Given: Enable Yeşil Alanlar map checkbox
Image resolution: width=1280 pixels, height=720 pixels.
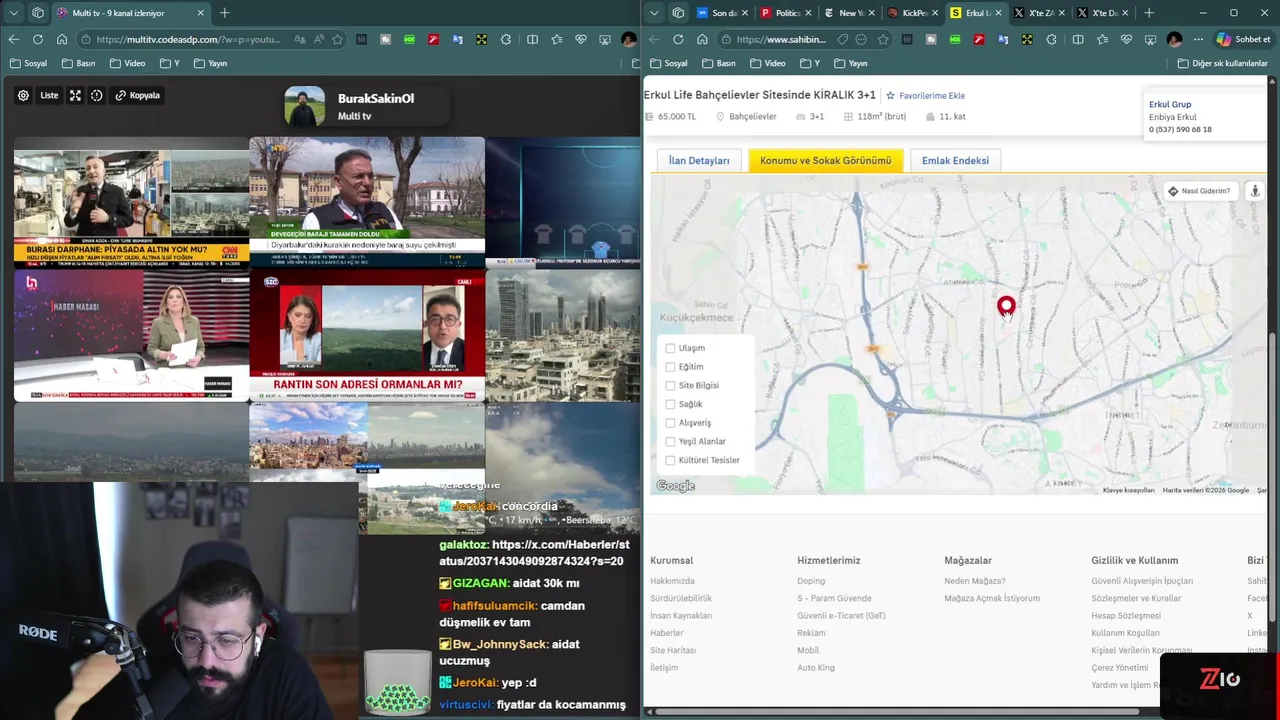Looking at the screenshot, I should pos(670,441).
